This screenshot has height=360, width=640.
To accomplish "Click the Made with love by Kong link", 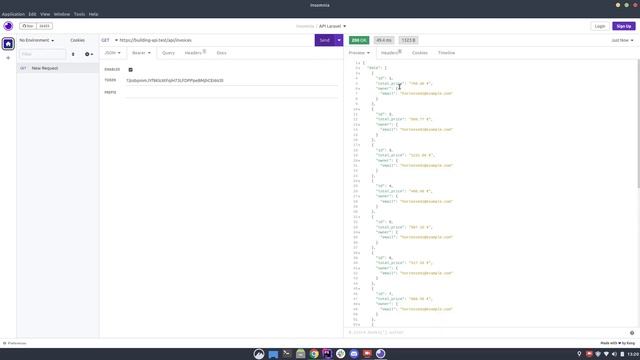I will point(618,343).
